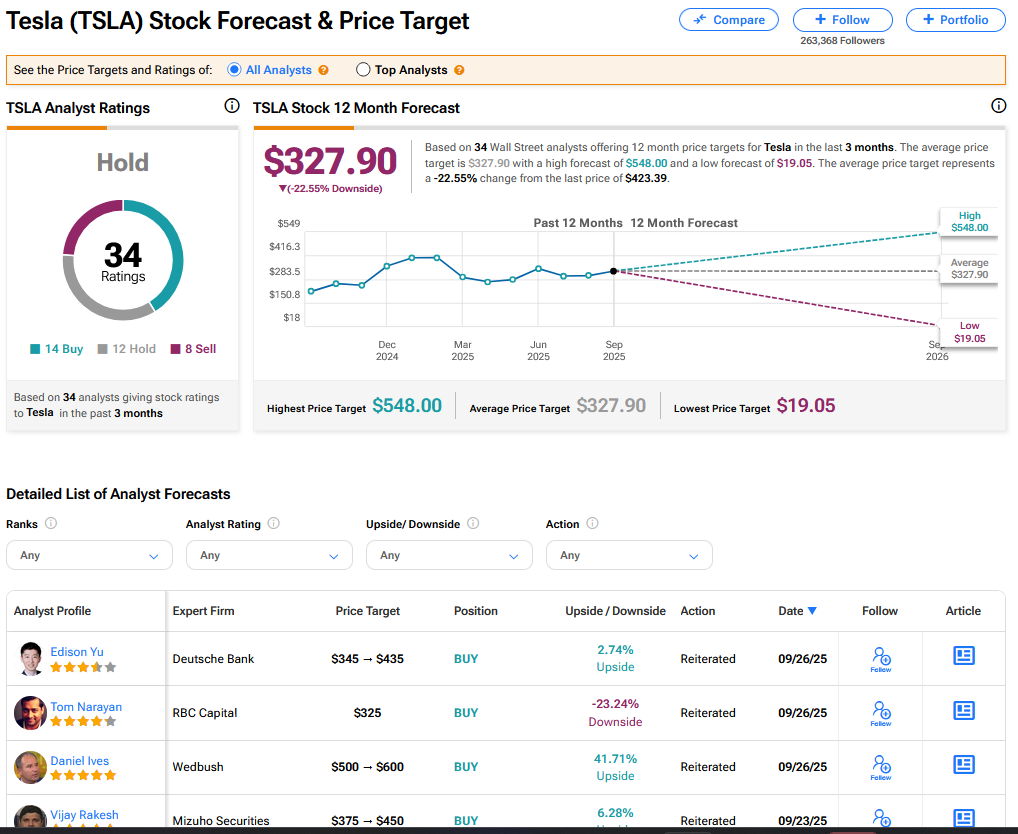Click the Deutsche Bank firm name
Screen dimensions: 1018x834
point(213,659)
